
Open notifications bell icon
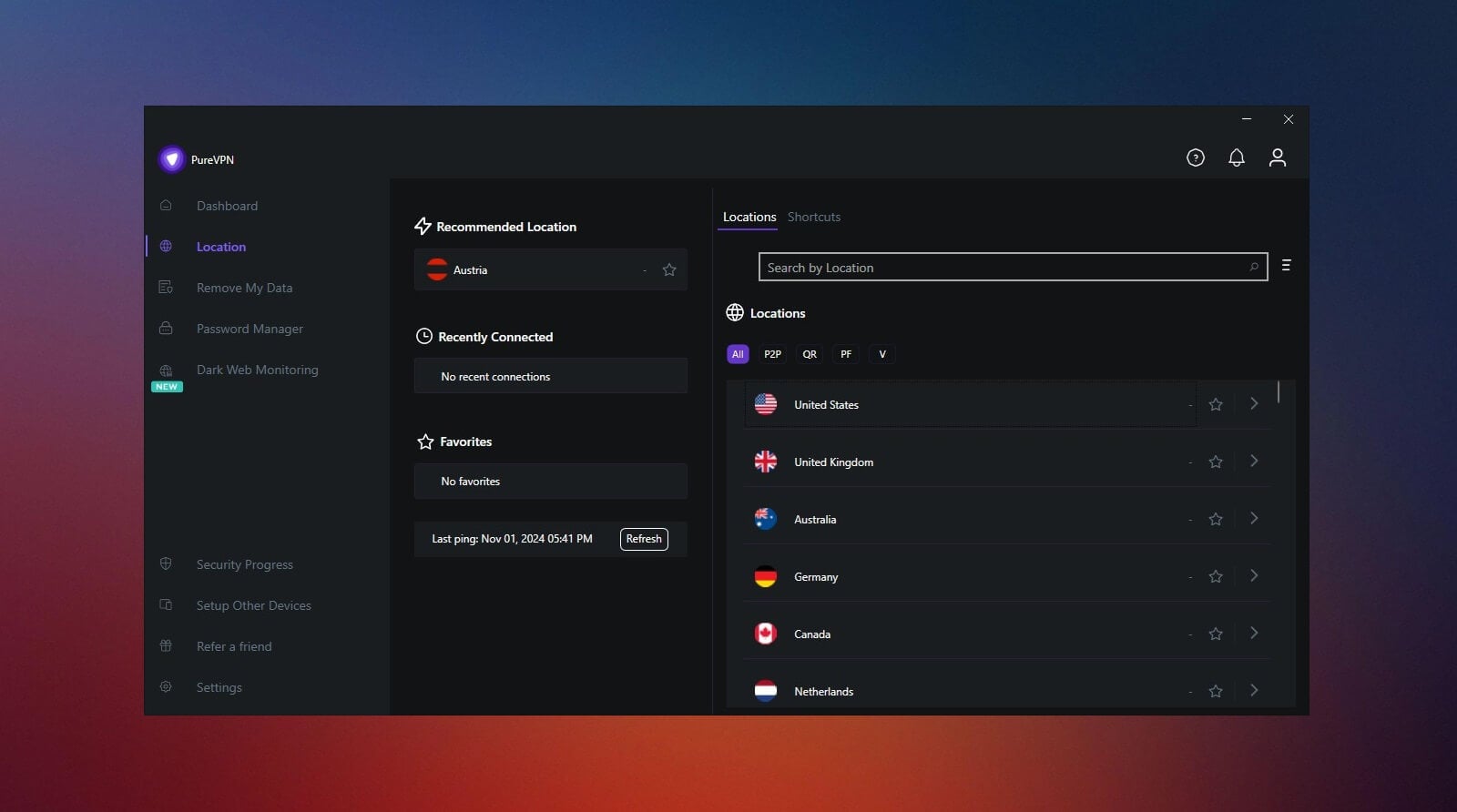coord(1237,157)
